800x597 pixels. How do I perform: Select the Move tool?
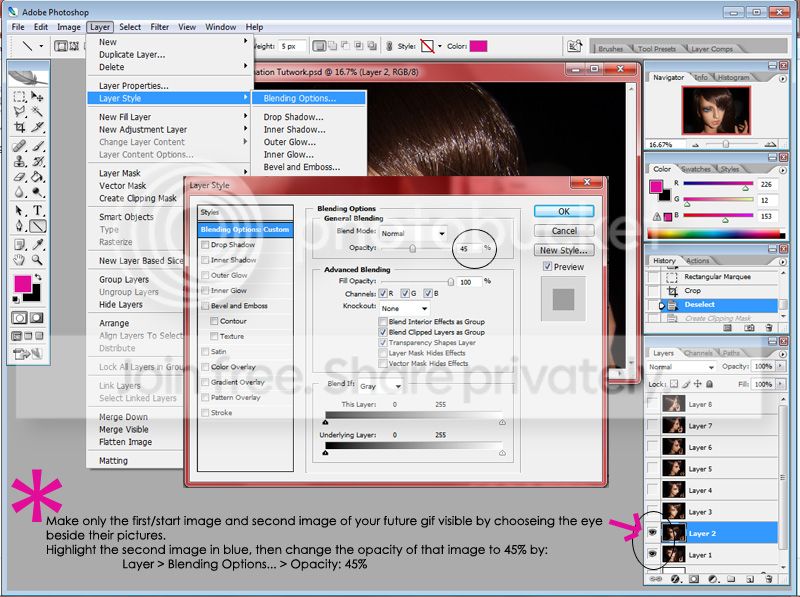coord(37,97)
